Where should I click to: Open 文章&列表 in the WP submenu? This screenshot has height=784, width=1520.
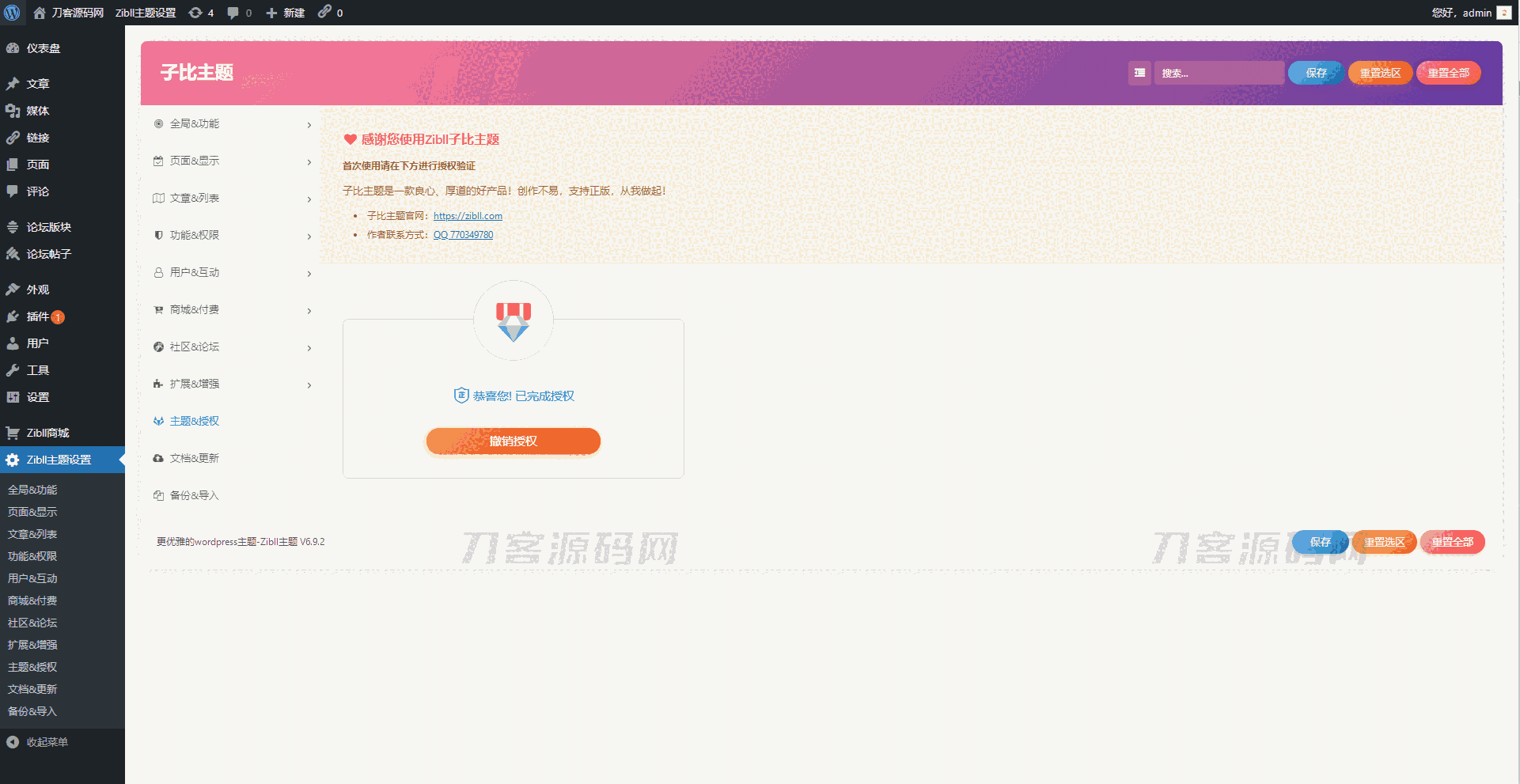[32, 534]
